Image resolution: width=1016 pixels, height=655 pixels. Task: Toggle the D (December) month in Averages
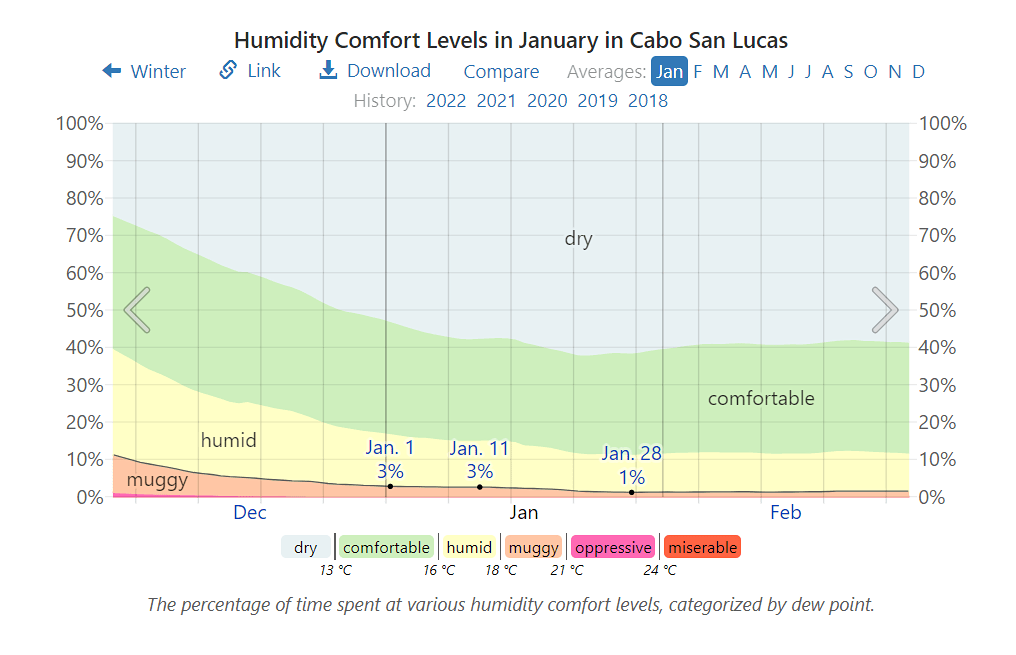[918, 71]
